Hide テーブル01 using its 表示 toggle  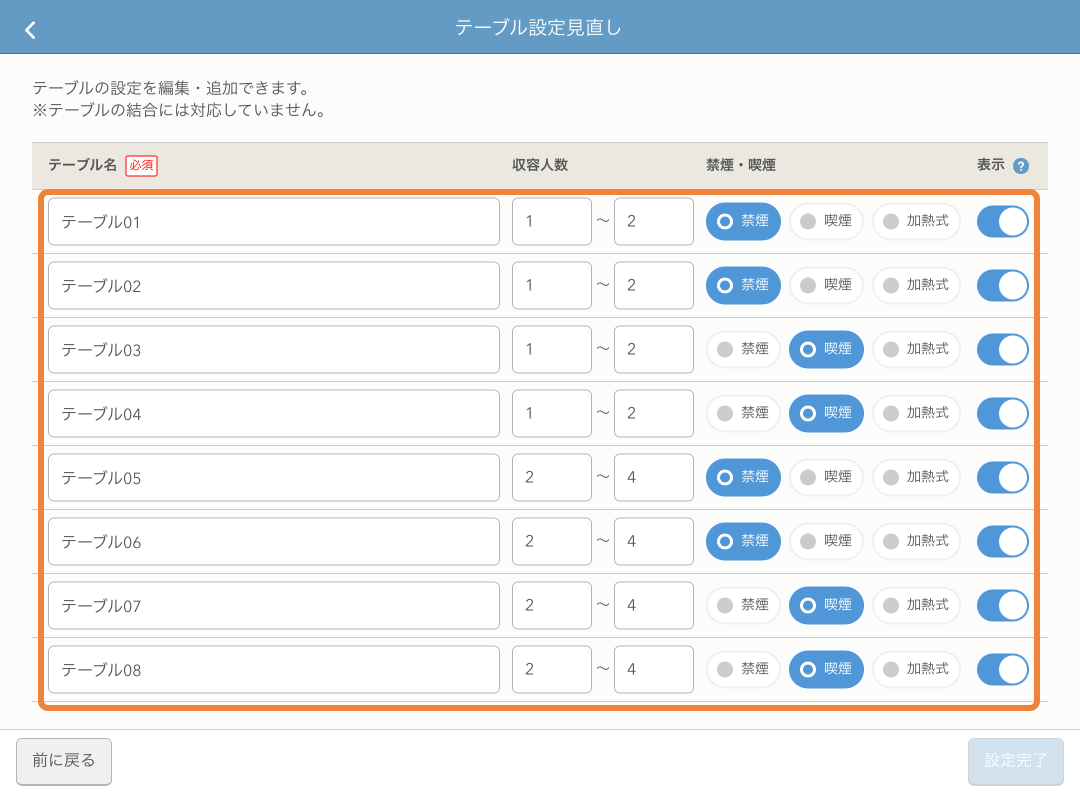click(x=1002, y=221)
